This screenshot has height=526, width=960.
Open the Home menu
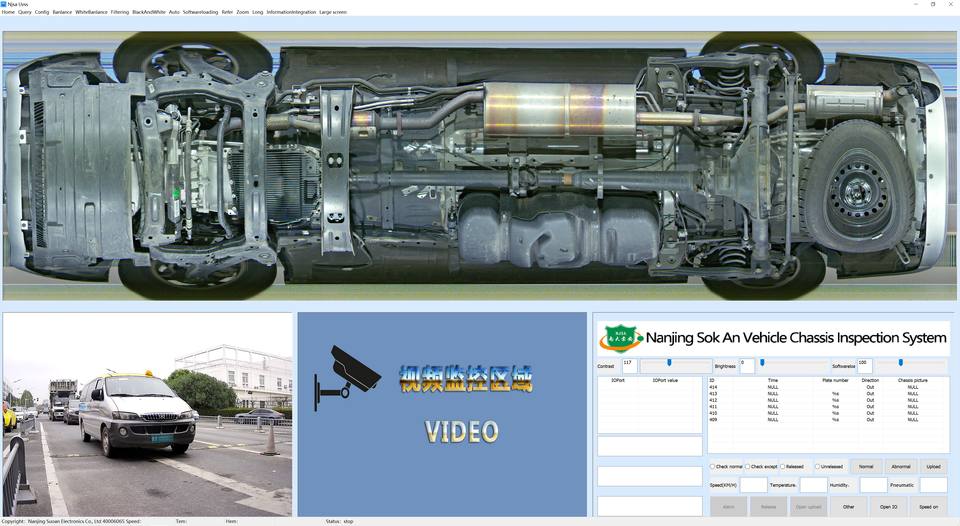tap(8, 12)
